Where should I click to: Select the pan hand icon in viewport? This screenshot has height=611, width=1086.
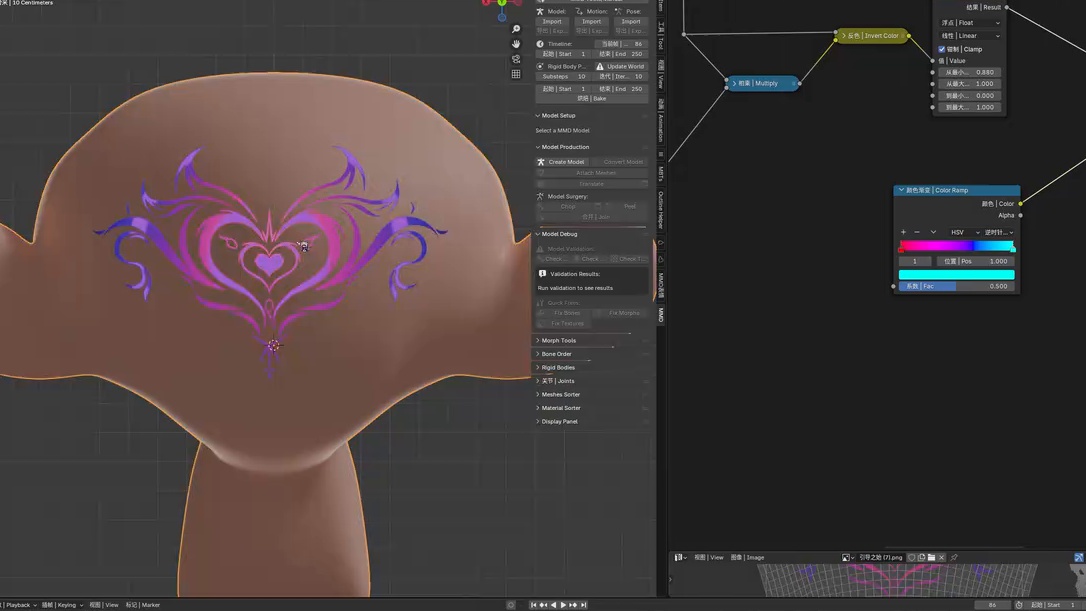click(x=516, y=44)
